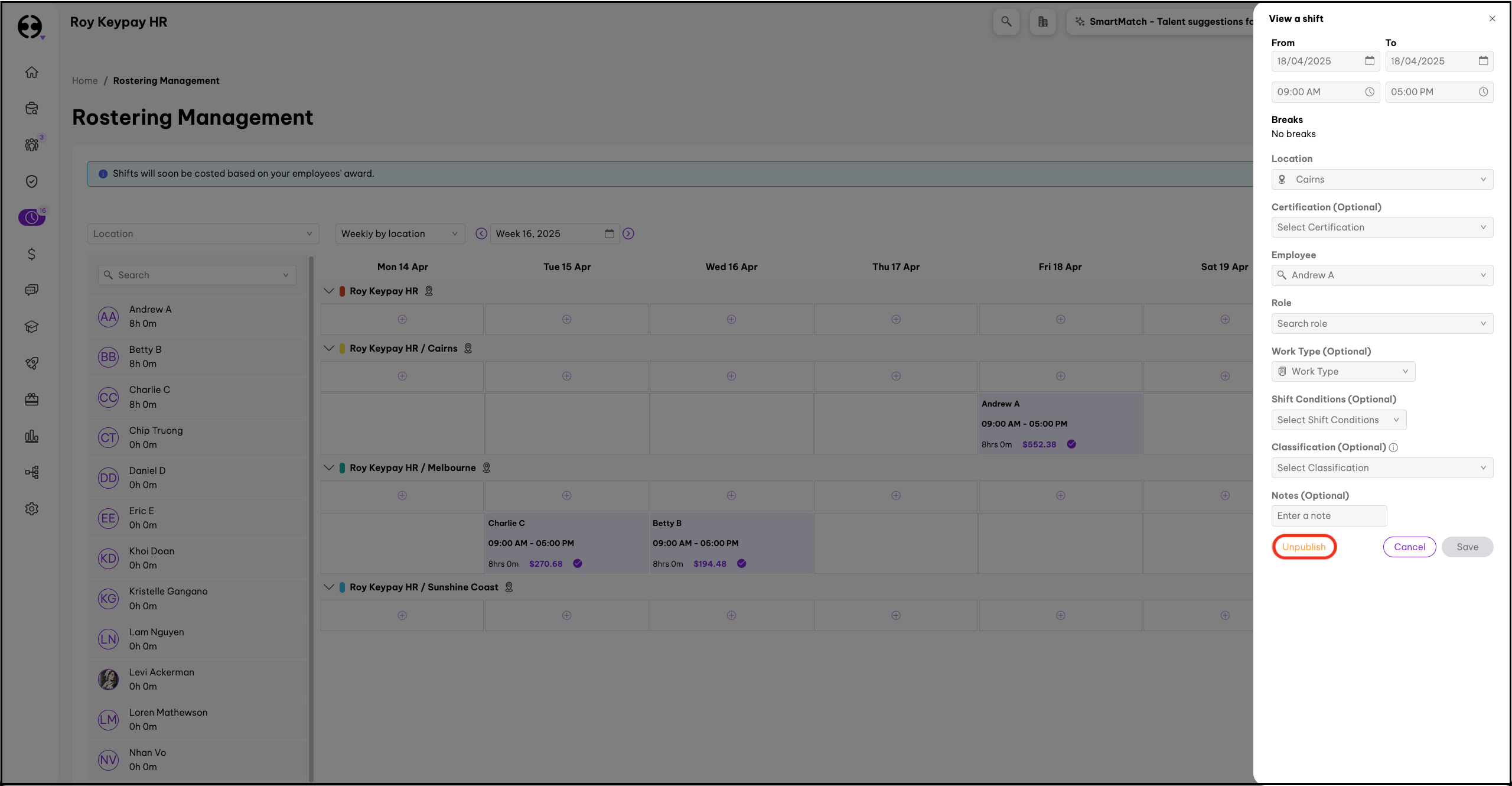Screen dimensions: 1512x786
Task: Click published checkmark on Charlie C shift
Action: (578, 564)
